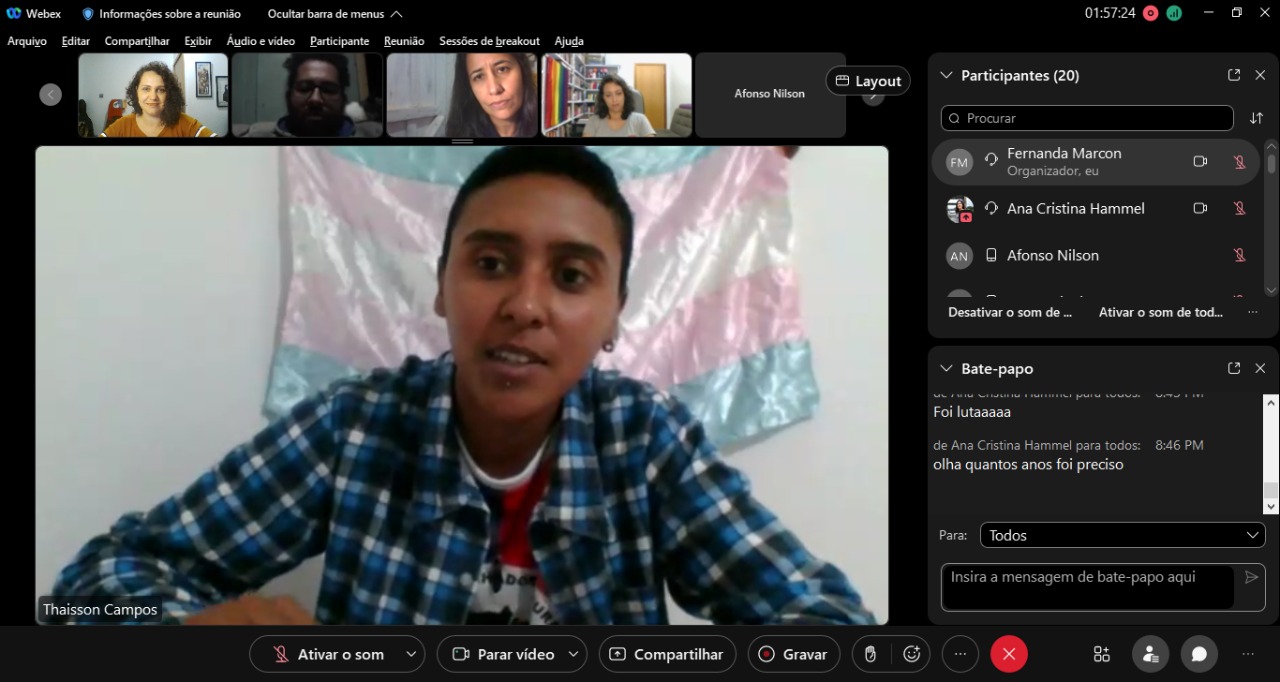Click Afonso Nilson's phone device icon

pos(991,255)
